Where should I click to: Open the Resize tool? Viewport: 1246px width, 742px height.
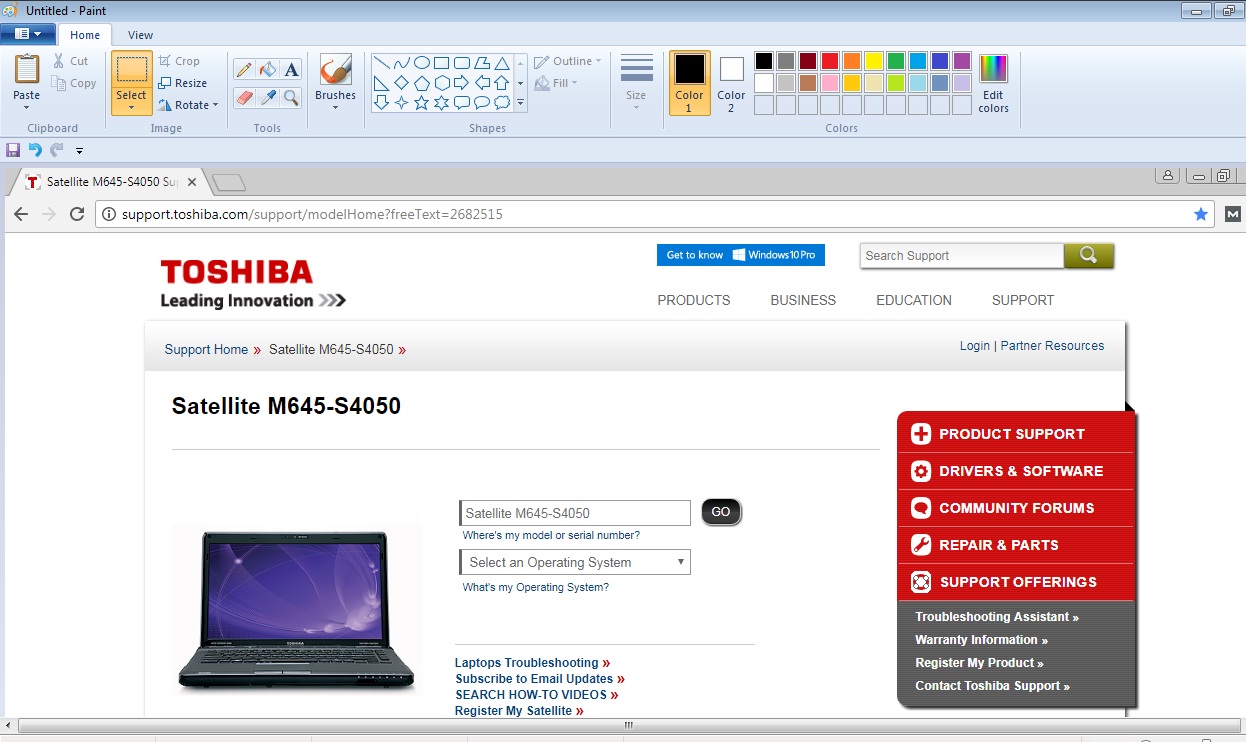[182, 83]
